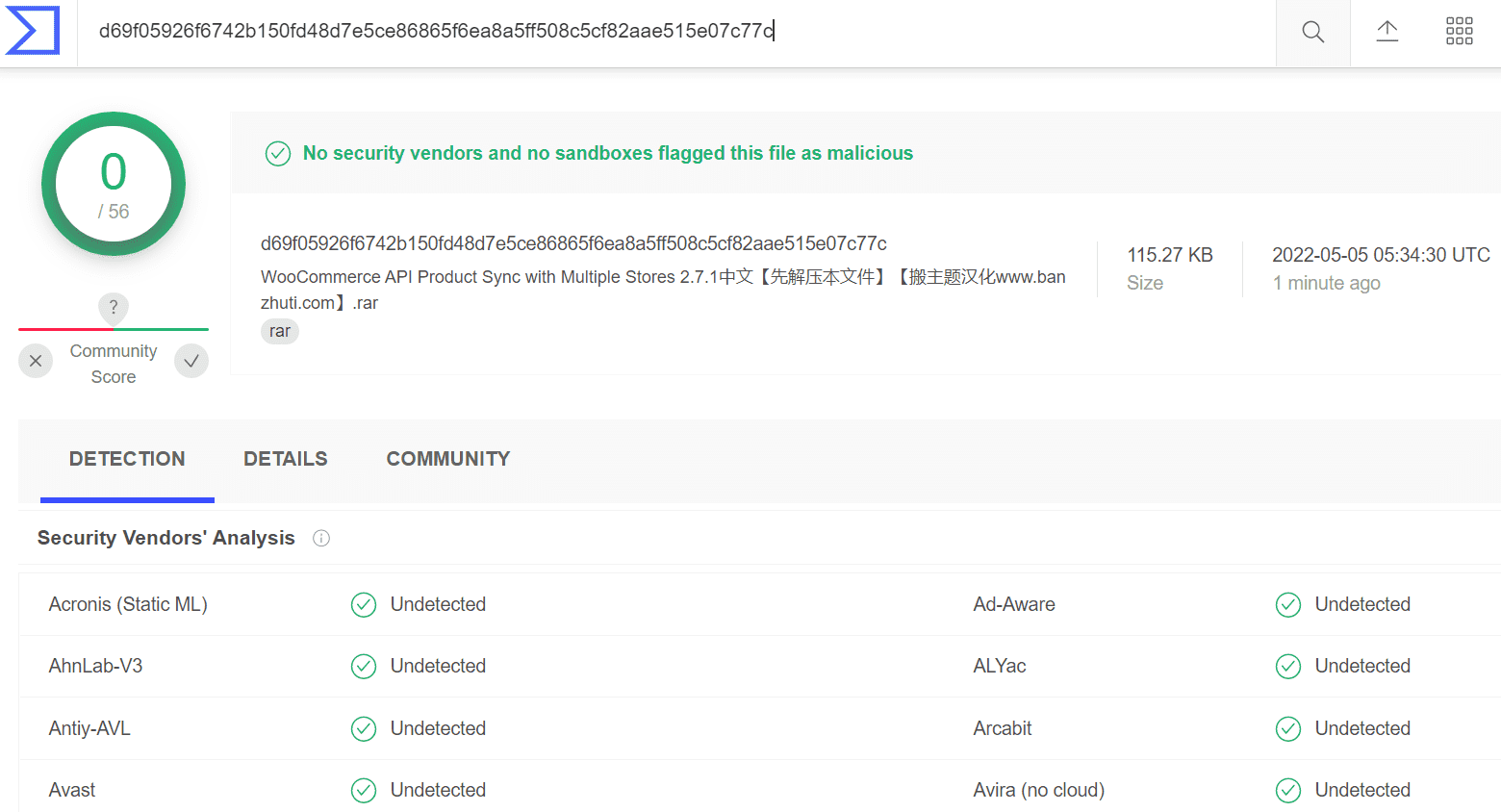This screenshot has height=812, width=1501.
Task: Click info icon beside Security Vendors' Analysis
Action: pos(321,539)
